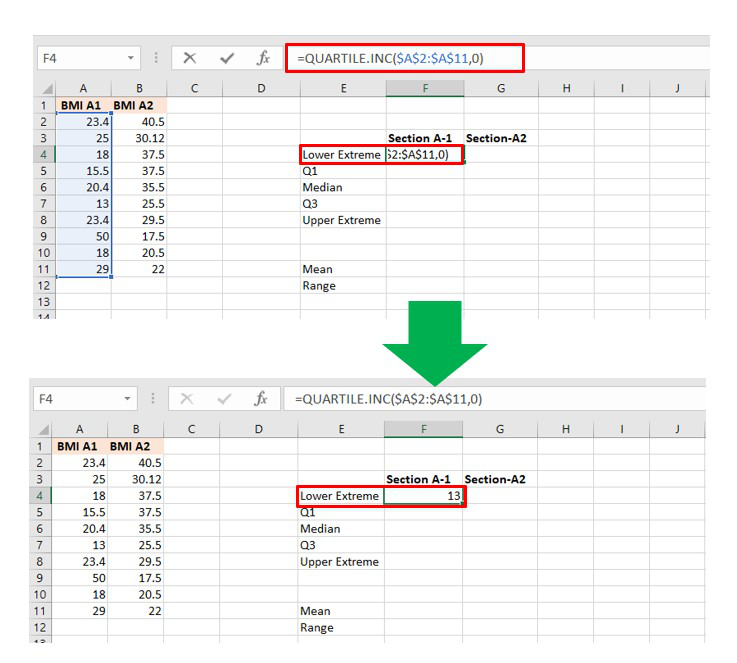Select column F header in bottom sheet
This screenshot has height=663, width=737.
click(x=423, y=429)
